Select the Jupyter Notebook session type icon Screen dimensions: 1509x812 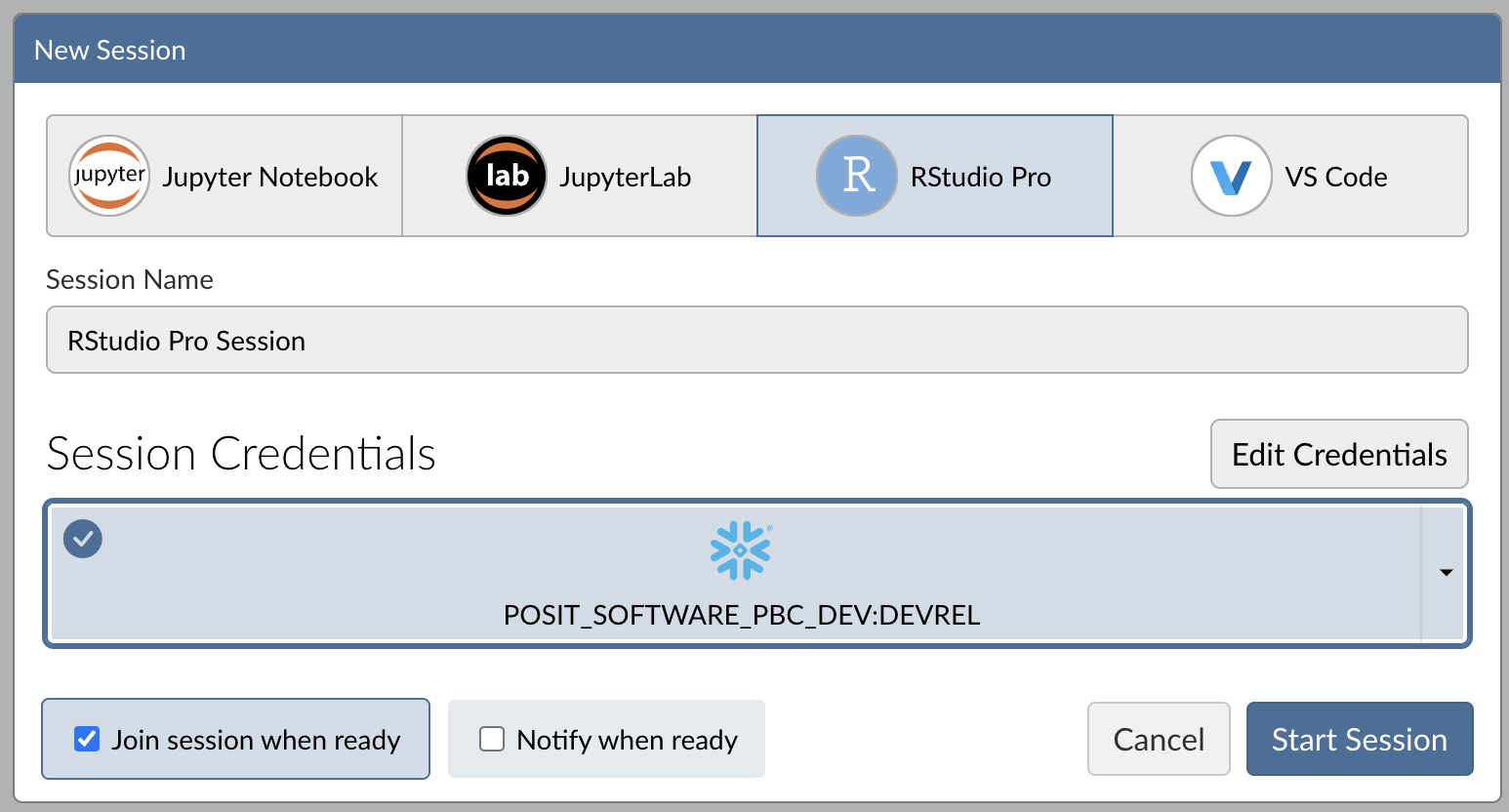tap(109, 176)
